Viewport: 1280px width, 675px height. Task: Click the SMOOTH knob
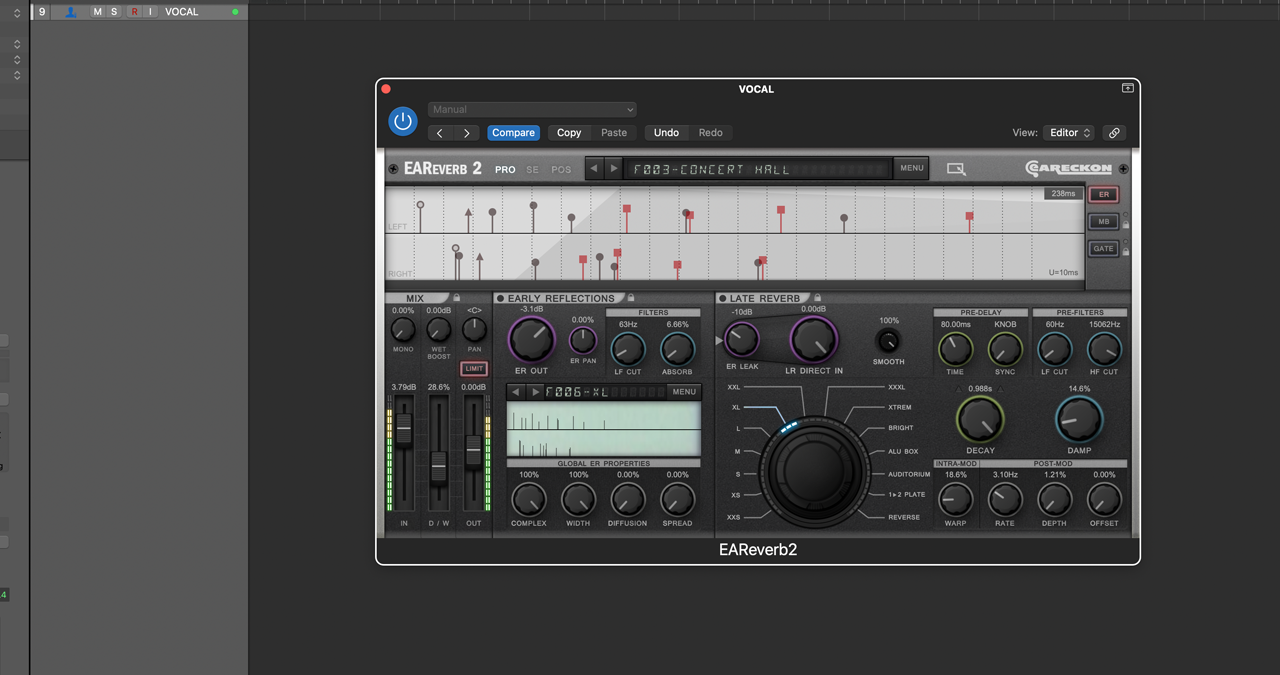click(888, 340)
